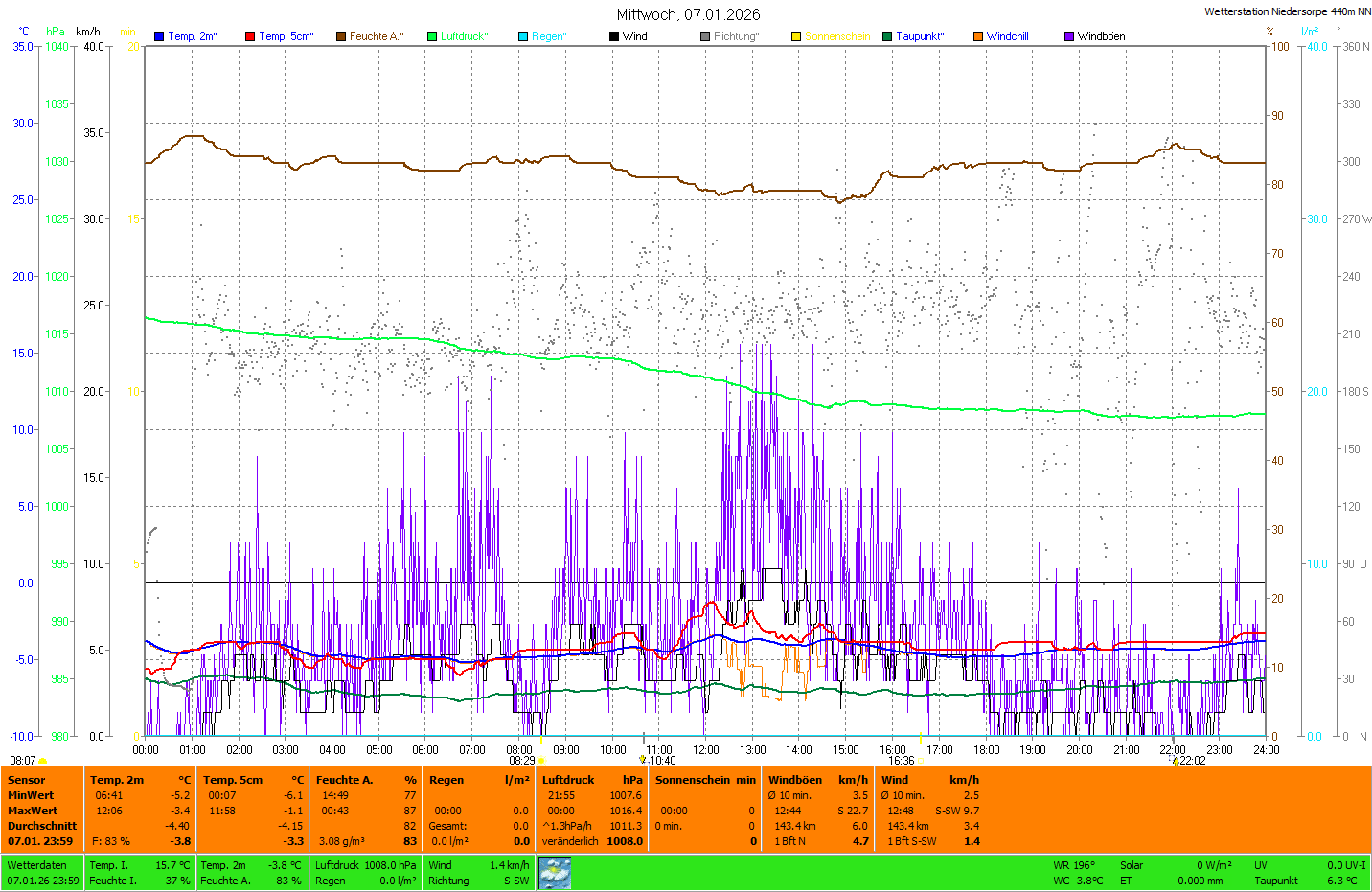Select the Sonnenschein legend label

pyautogui.click(x=837, y=36)
